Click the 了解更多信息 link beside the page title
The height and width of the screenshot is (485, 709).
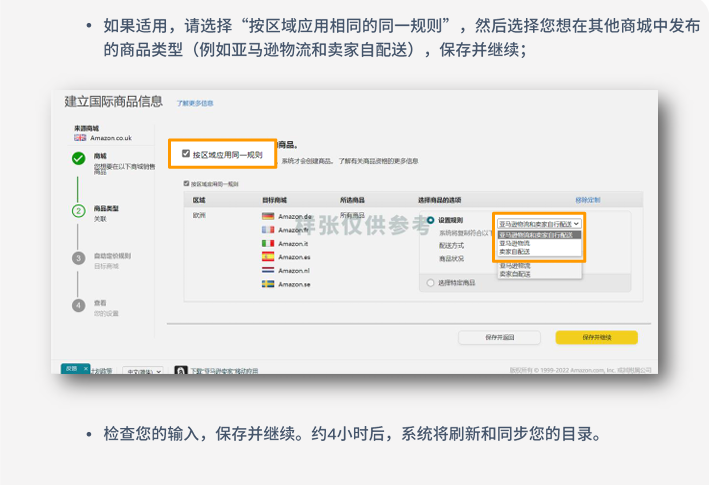[x=195, y=103]
